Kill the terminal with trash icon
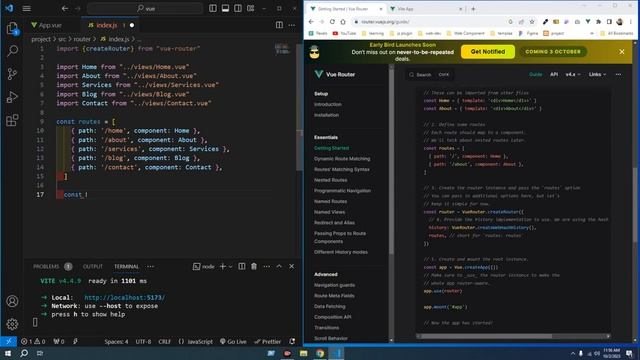The image size is (640, 360). tap(254, 266)
